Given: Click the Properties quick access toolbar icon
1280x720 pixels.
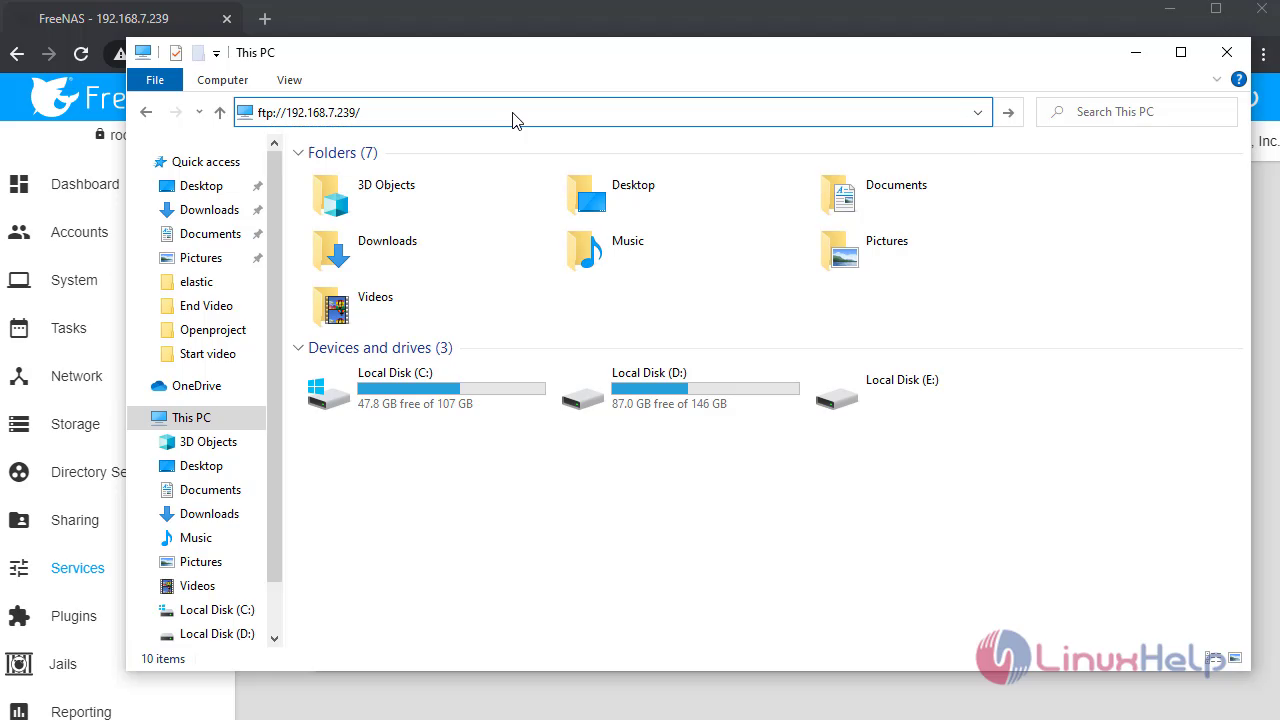Looking at the screenshot, I should coord(176,53).
